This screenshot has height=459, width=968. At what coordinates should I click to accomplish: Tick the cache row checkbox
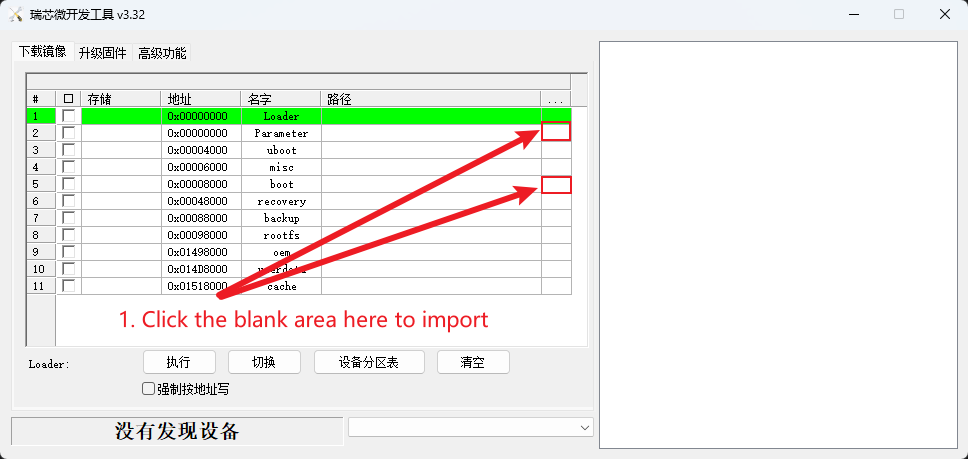pos(69,286)
